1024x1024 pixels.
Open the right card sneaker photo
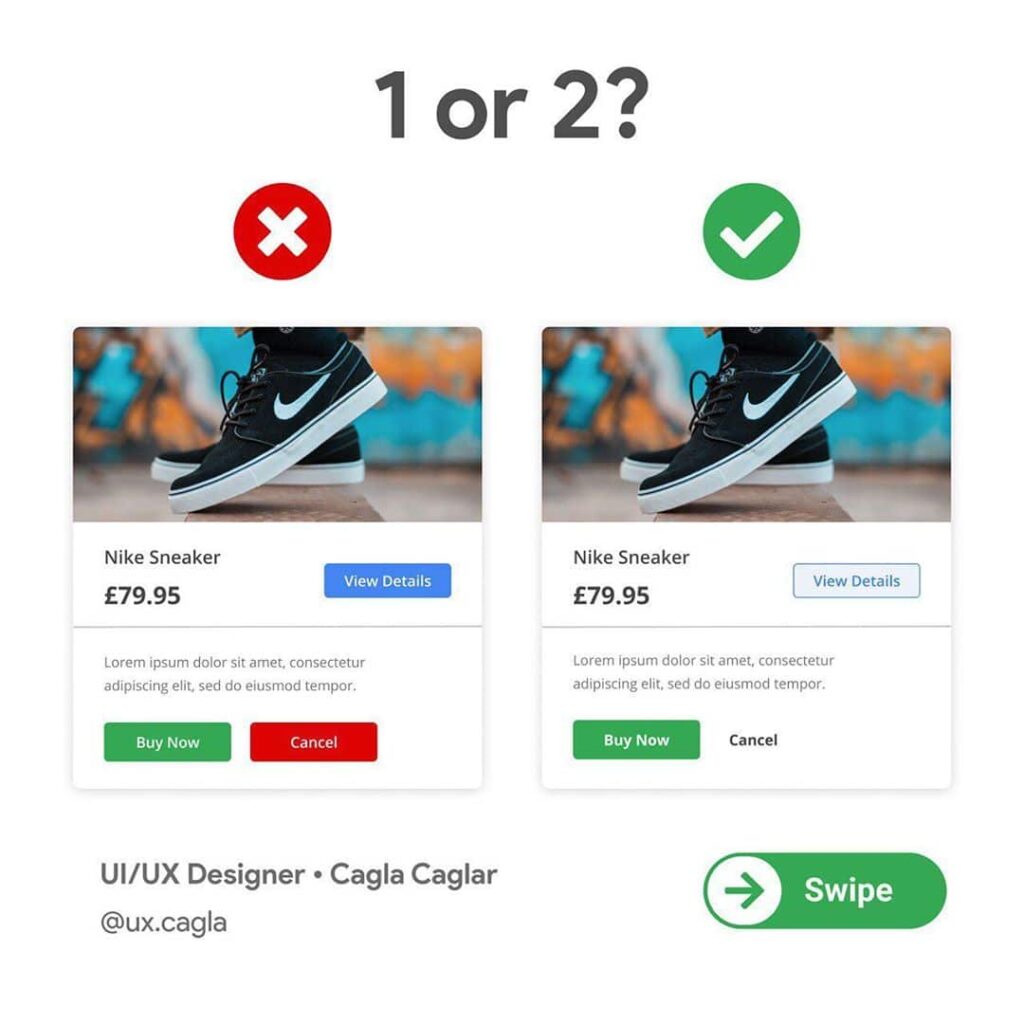746,424
